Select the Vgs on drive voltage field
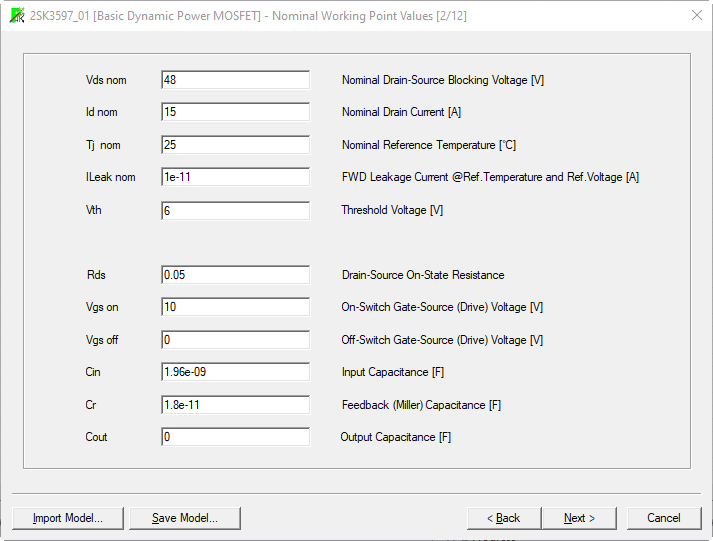 click(235, 307)
